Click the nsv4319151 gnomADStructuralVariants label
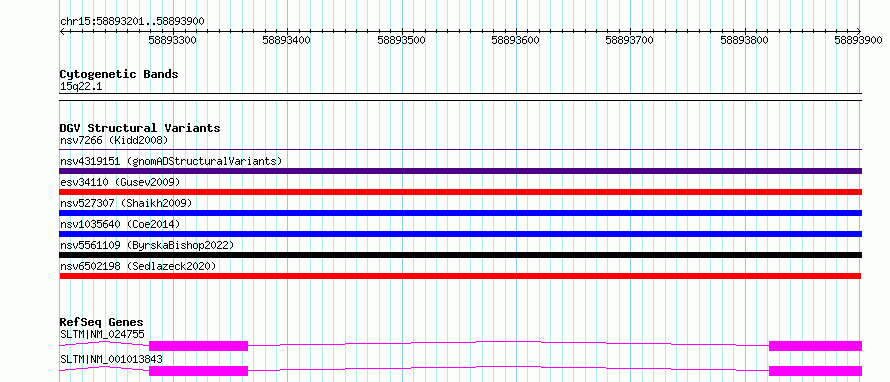 (171, 161)
